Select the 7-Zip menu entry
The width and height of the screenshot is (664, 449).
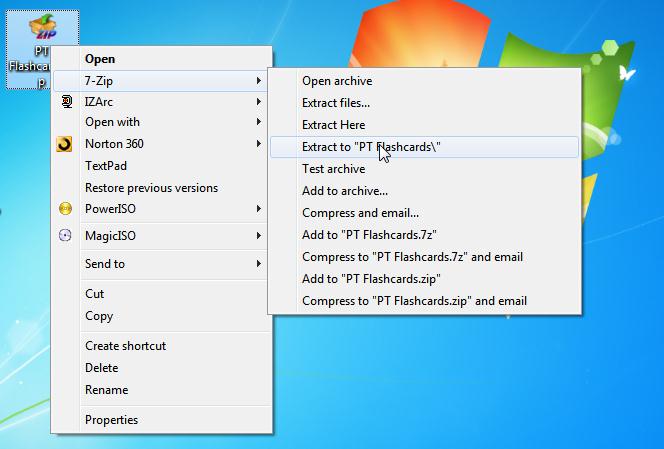coord(161,80)
